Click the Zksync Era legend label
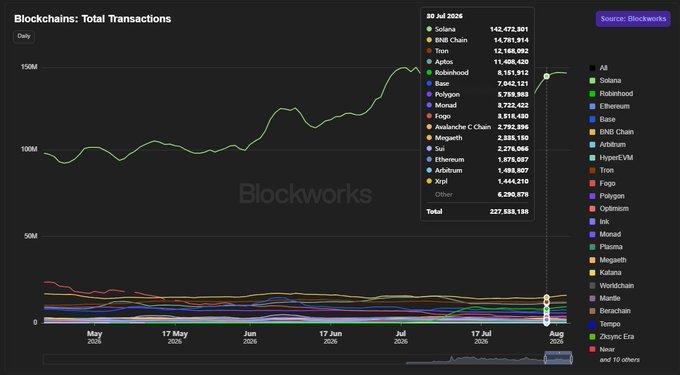This screenshot has width=680, height=375. 616,336
